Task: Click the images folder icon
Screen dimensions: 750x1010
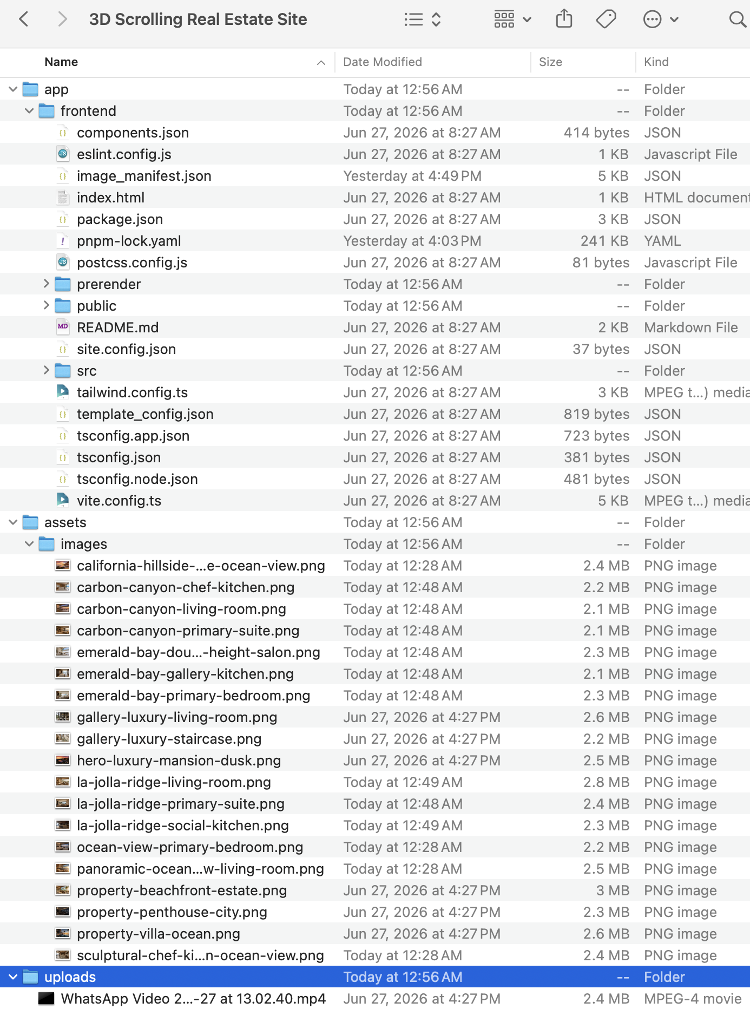Action: click(46, 544)
